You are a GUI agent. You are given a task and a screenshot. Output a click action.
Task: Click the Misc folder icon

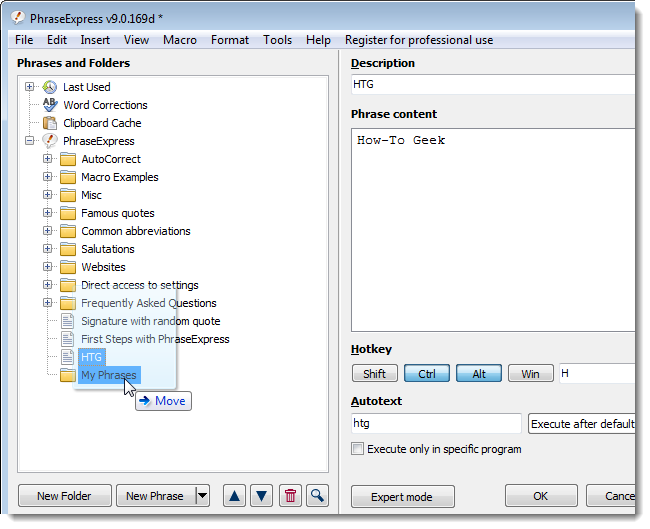click(68, 195)
